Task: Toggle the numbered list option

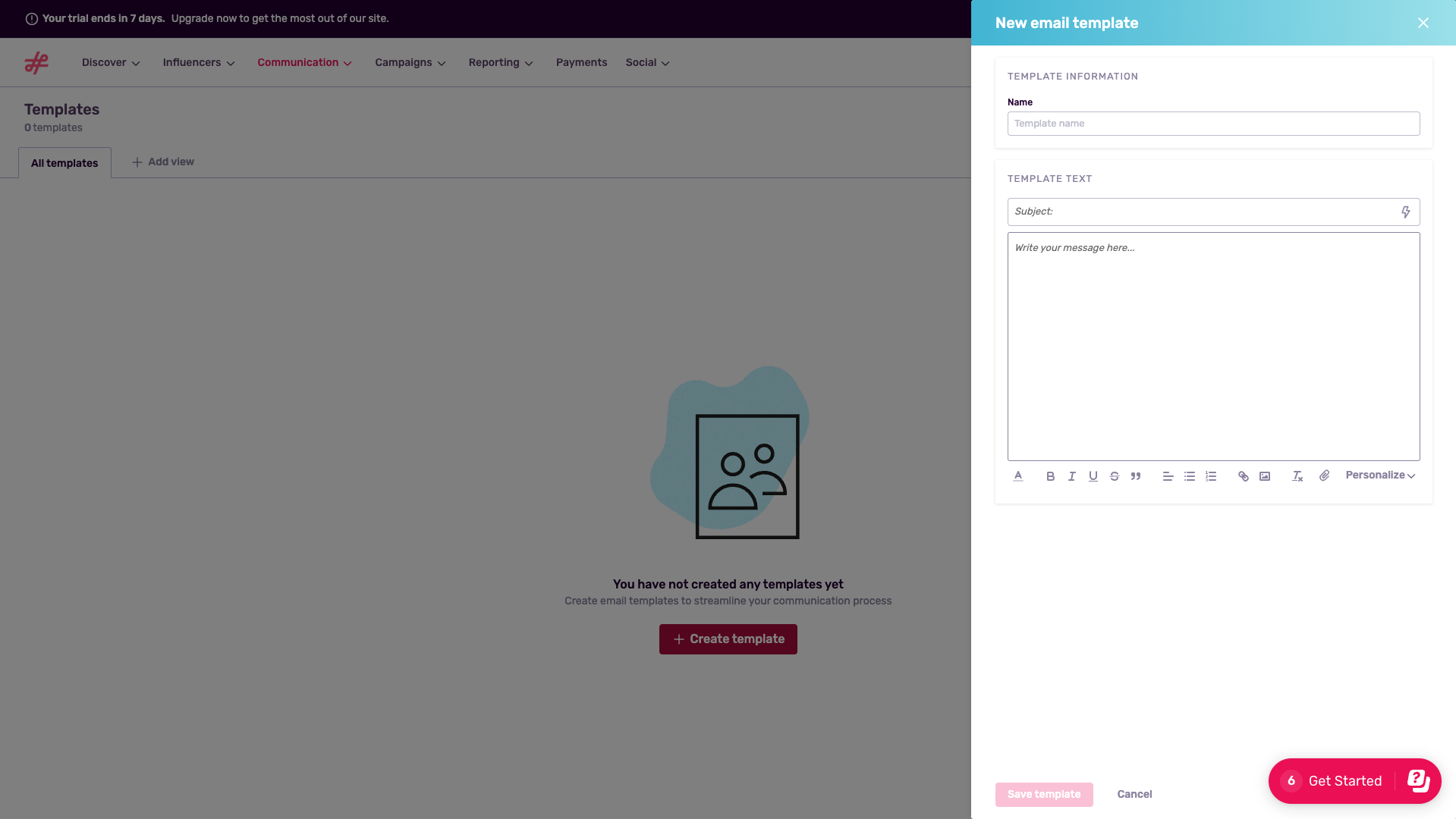Action: (x=1210, y=476)
